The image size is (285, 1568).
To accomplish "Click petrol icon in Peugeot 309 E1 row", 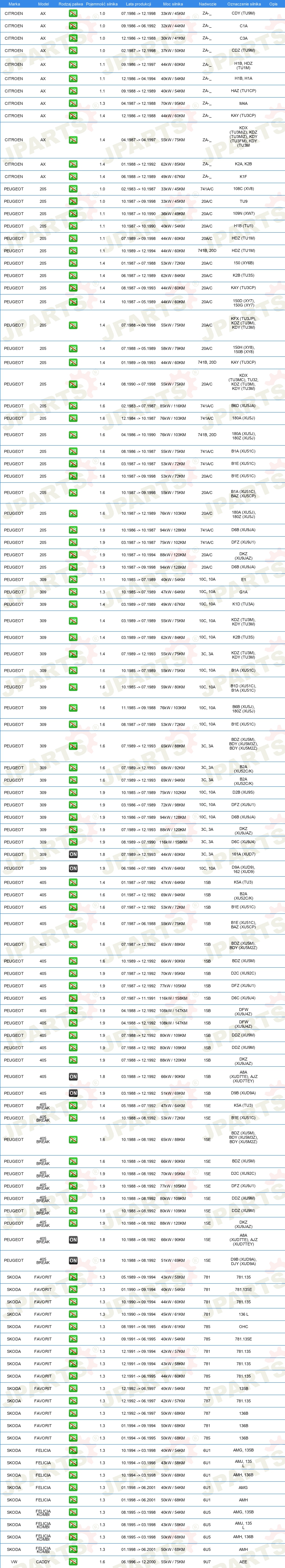I will coord(73,580).
